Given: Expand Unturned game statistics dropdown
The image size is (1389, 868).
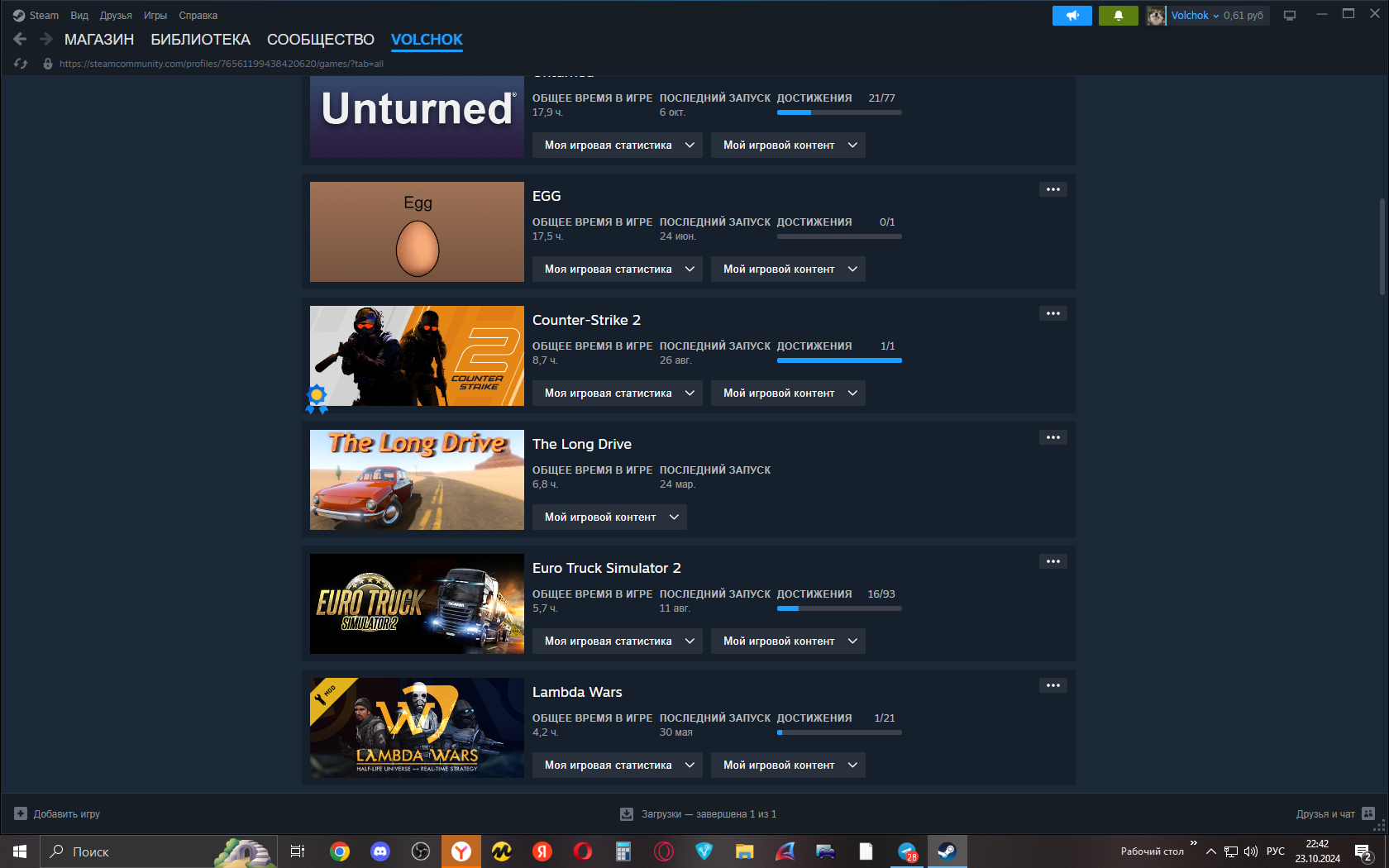Looking at the screenshot, I should click(618, 145).
